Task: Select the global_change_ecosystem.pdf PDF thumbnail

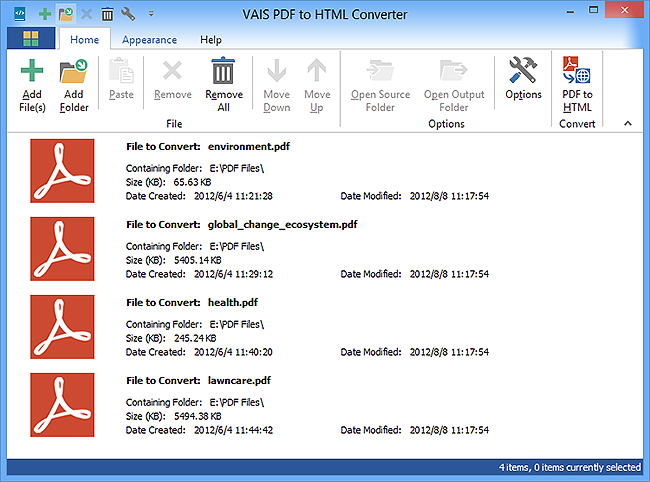Action: click(62, 249)
